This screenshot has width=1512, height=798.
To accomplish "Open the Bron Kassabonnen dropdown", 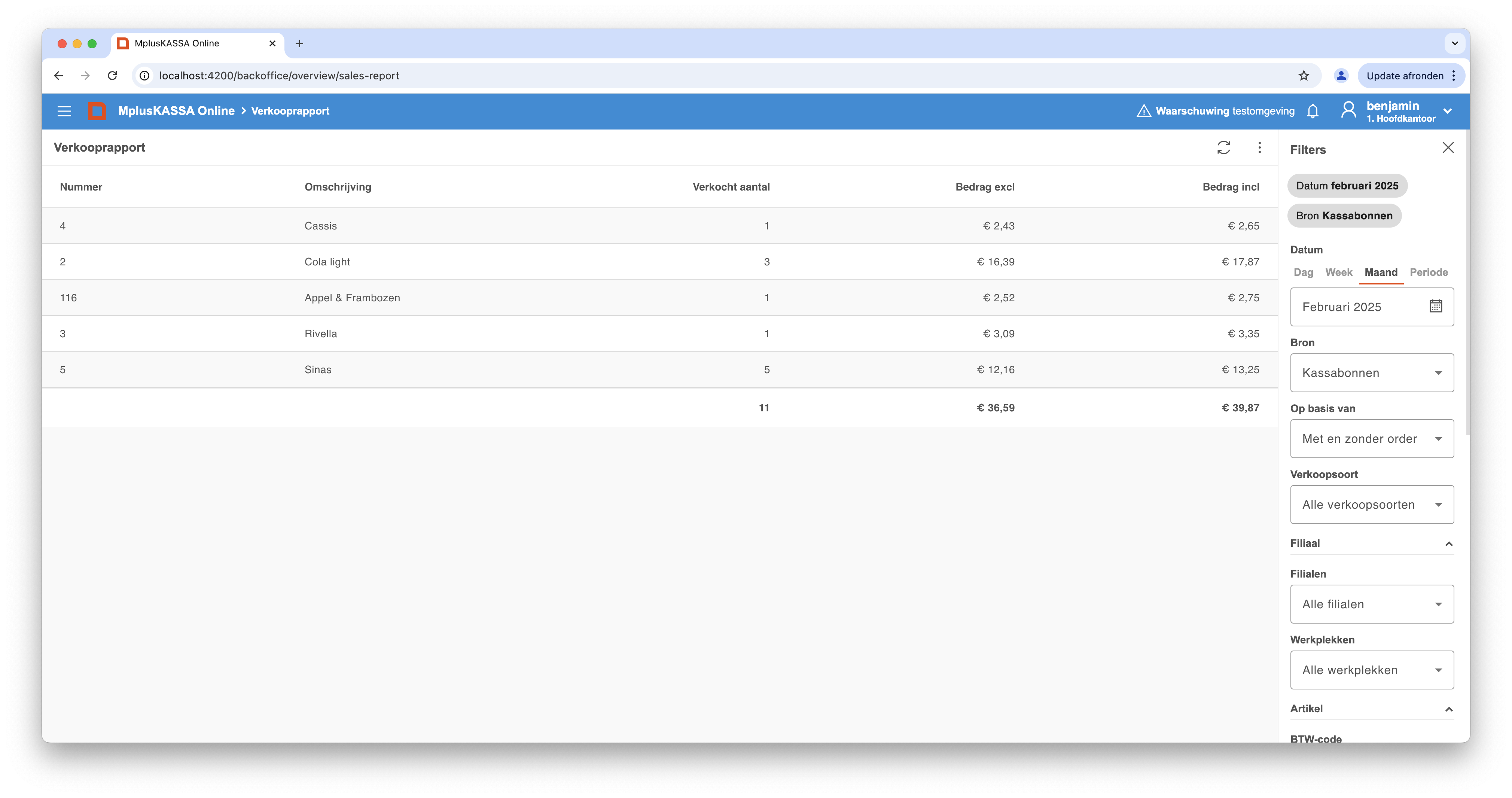I will [1372, 372].
